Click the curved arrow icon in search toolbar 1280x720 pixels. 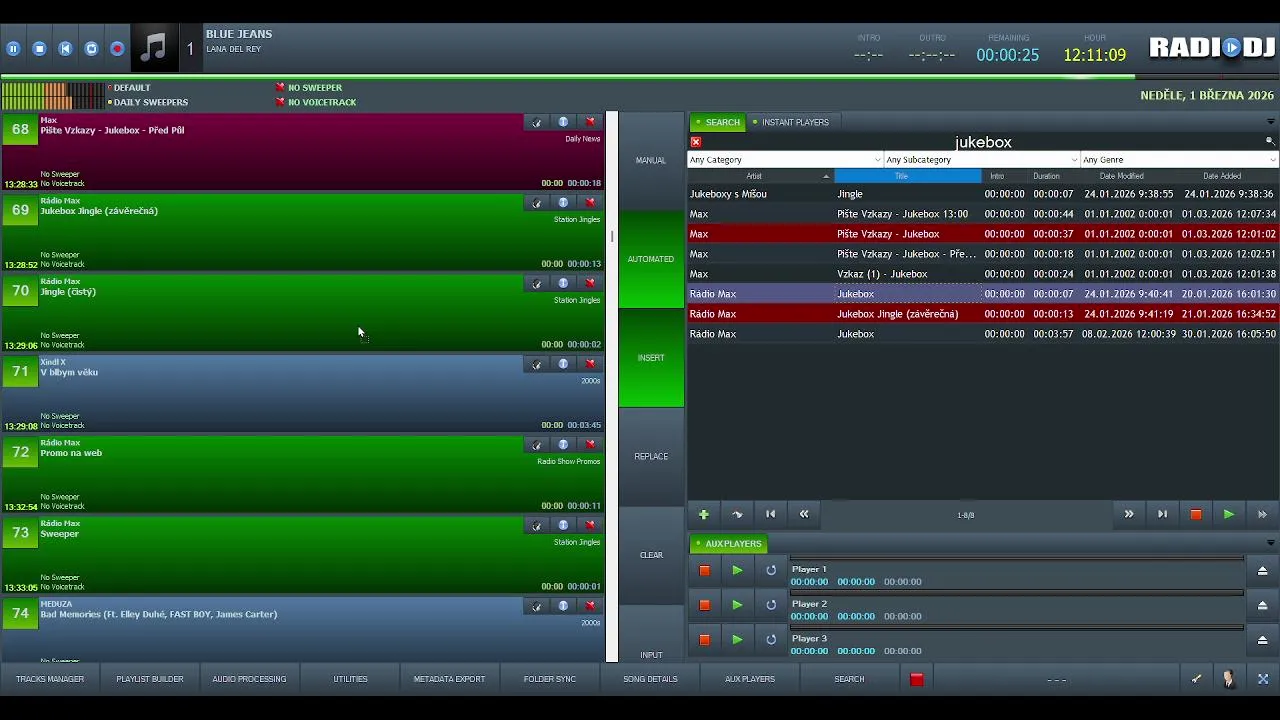[x=737, y=515]
